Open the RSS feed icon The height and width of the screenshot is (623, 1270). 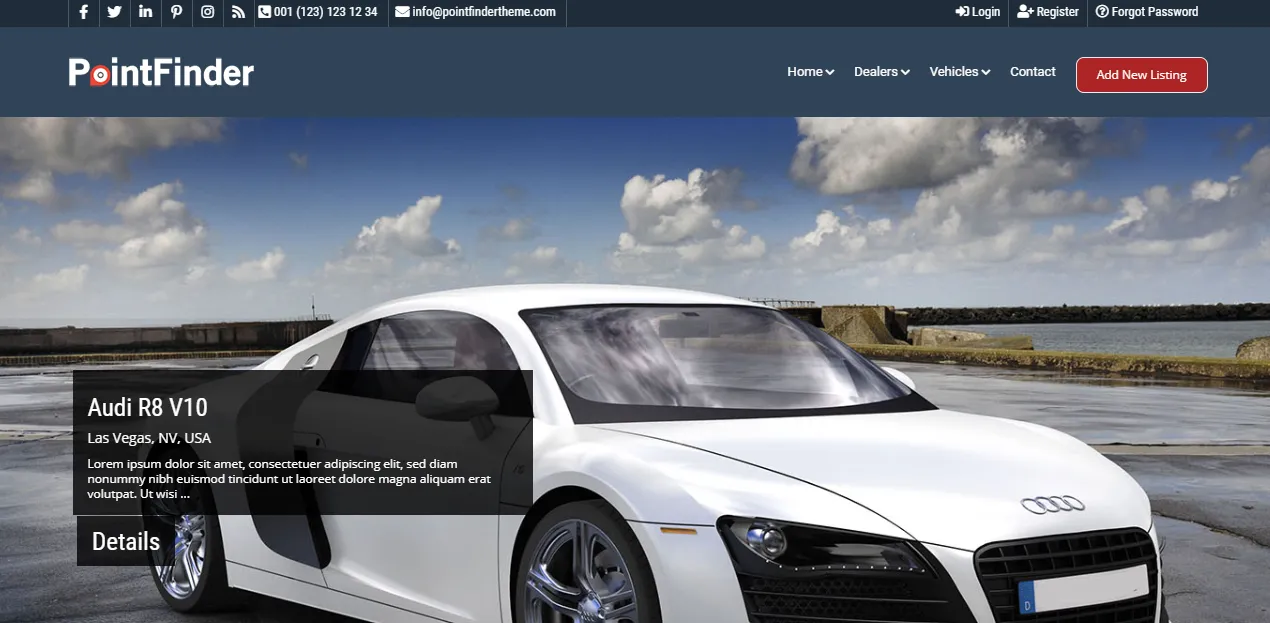pos(238,12)
